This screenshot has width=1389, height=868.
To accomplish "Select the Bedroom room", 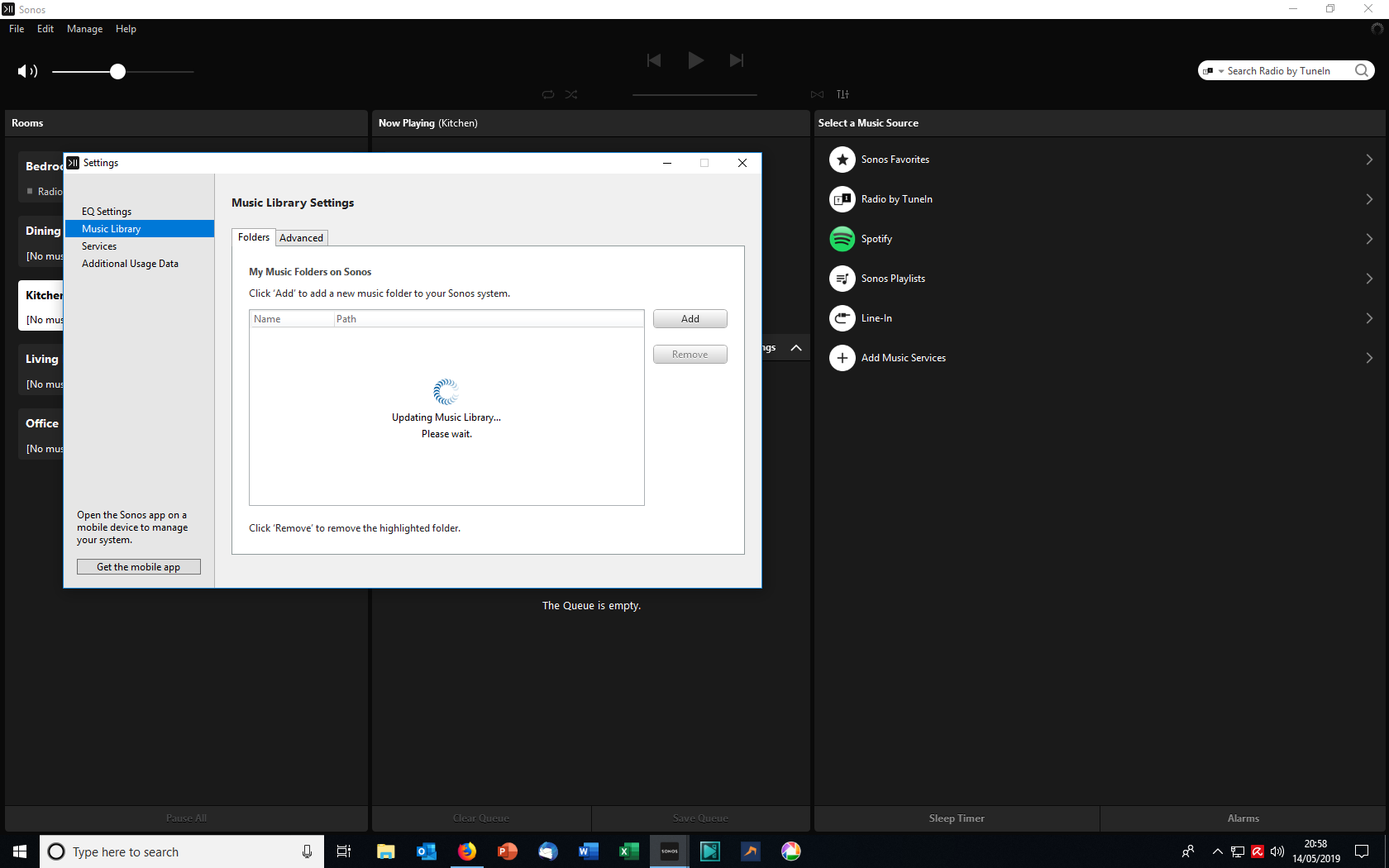I will (41, 177).
